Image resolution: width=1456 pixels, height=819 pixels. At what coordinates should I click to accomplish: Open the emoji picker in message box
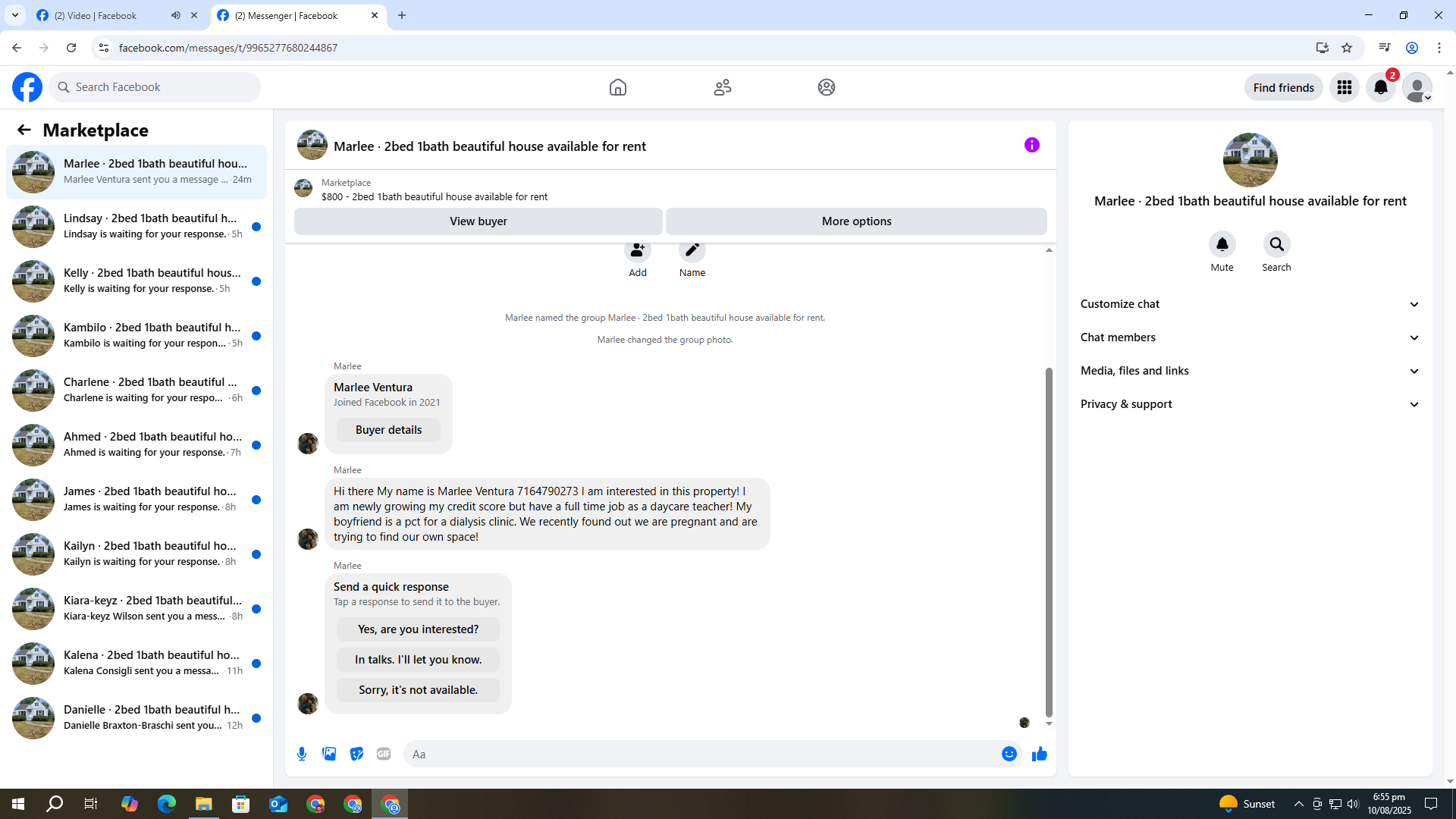tap(1009, 754)
